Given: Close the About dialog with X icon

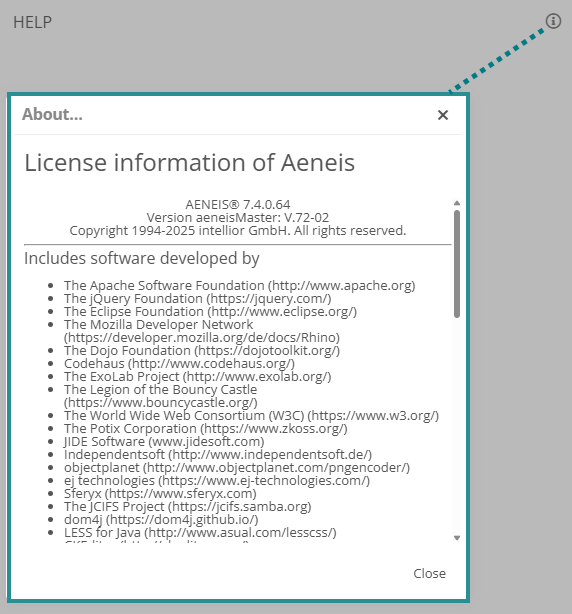Looking at the screenshot, I should click(x=443, y=115).
